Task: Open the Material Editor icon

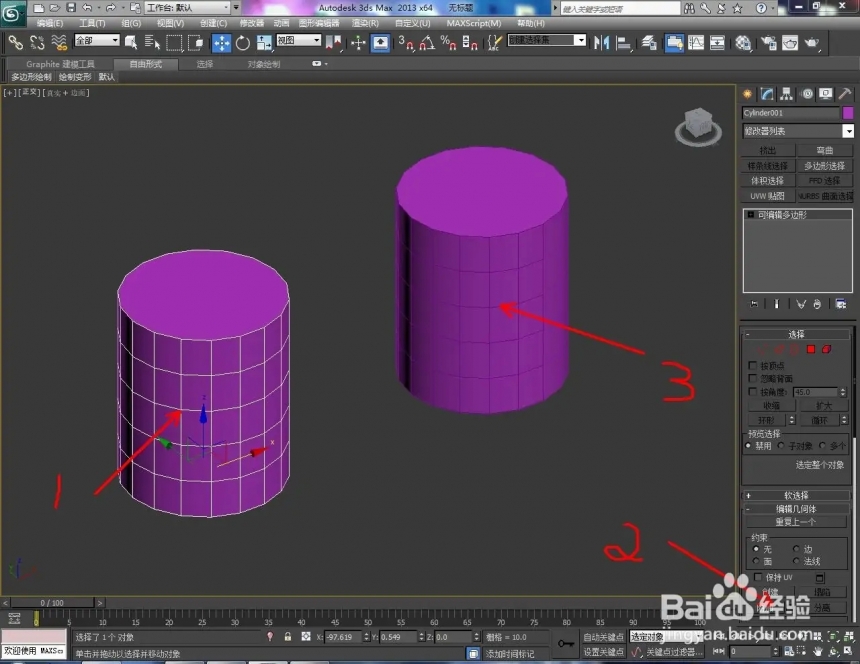Action: (x=743, y=42)
